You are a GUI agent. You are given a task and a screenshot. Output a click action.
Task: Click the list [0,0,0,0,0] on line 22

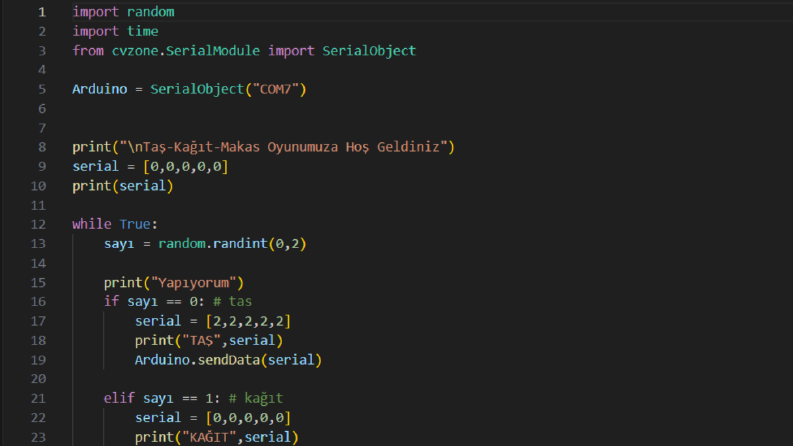click(x=248, y=418)
